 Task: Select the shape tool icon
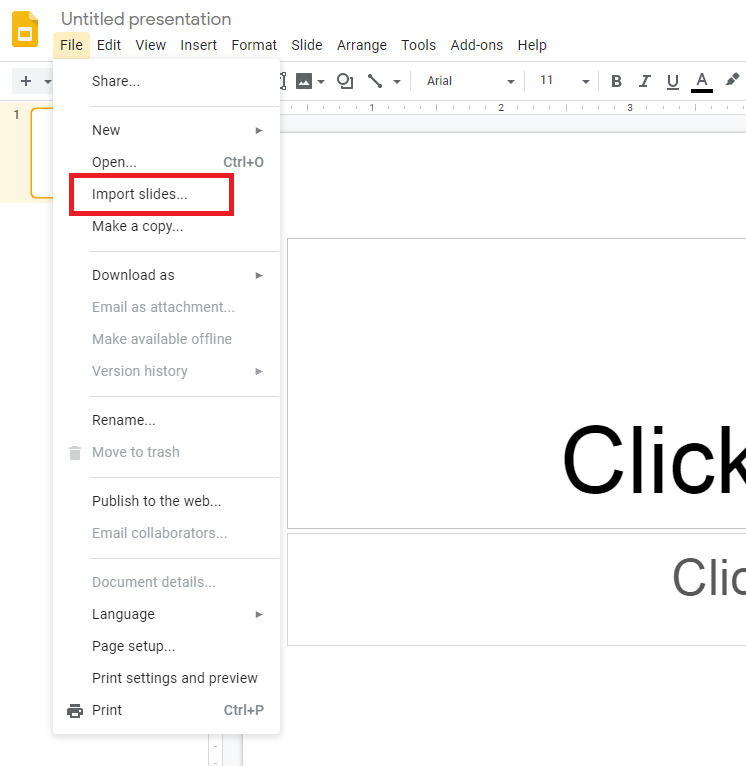tap(345, 81)
